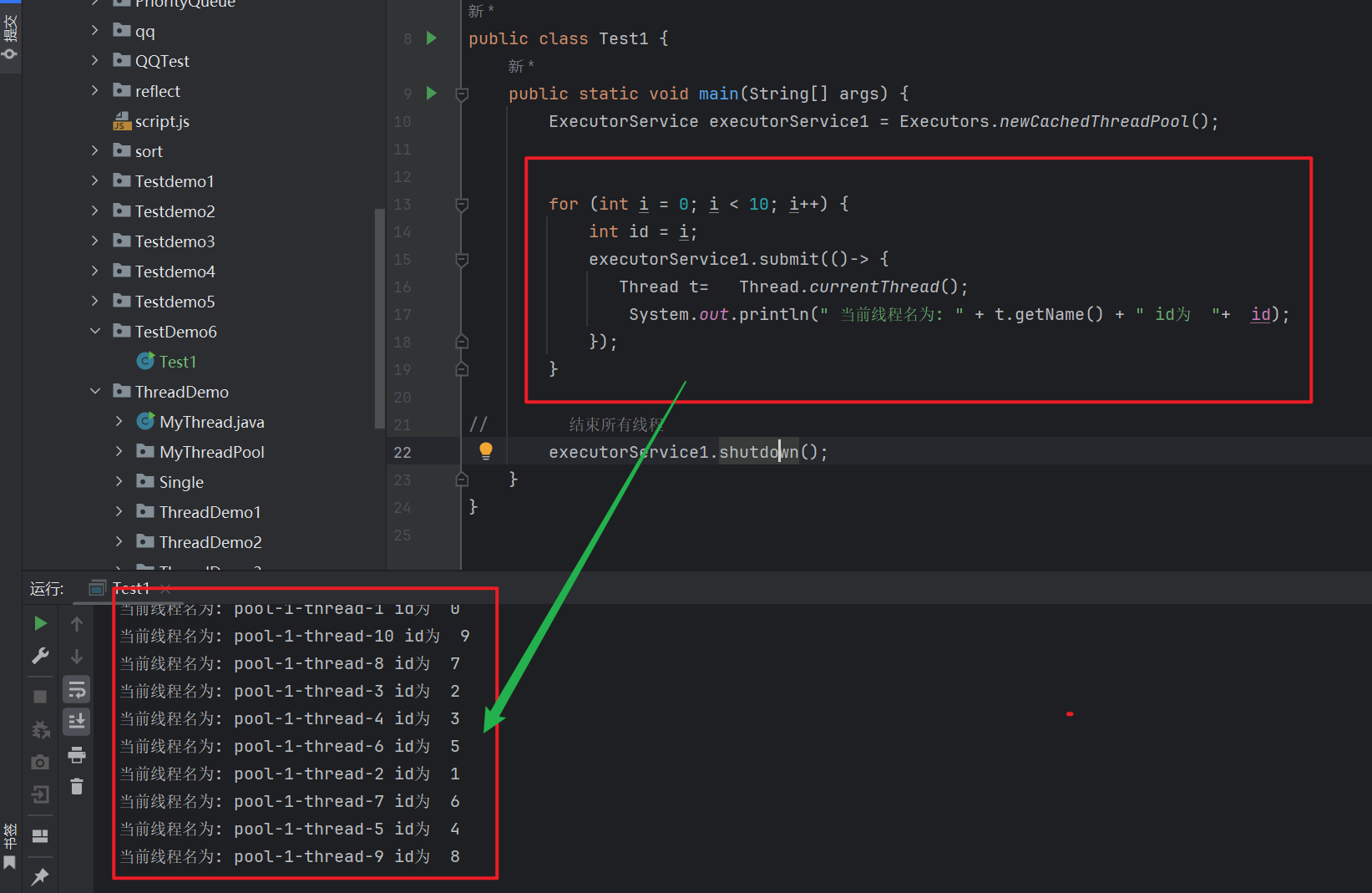Click fold end marker at line 23
The image size is (1372, 893).
[x=462, y=479]
